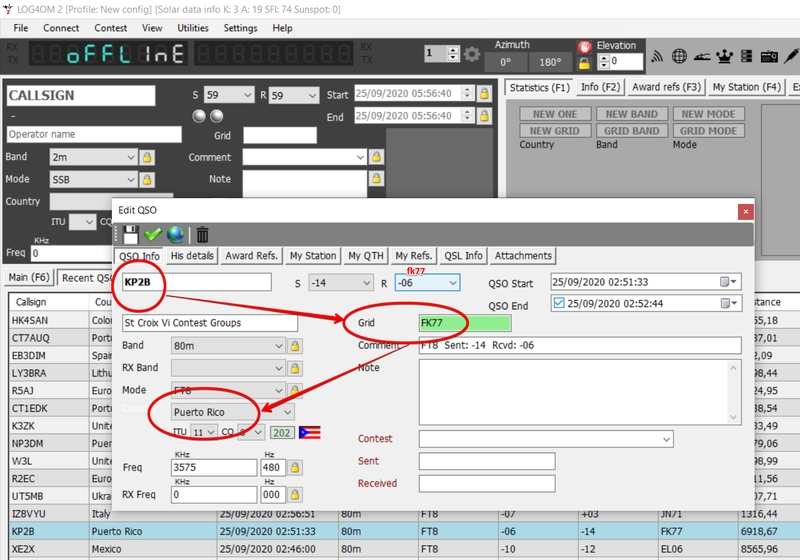This screenshot has width=800, height=560.
Task: Select the XE2X Mexico row in the log
Action: [404, 549]
